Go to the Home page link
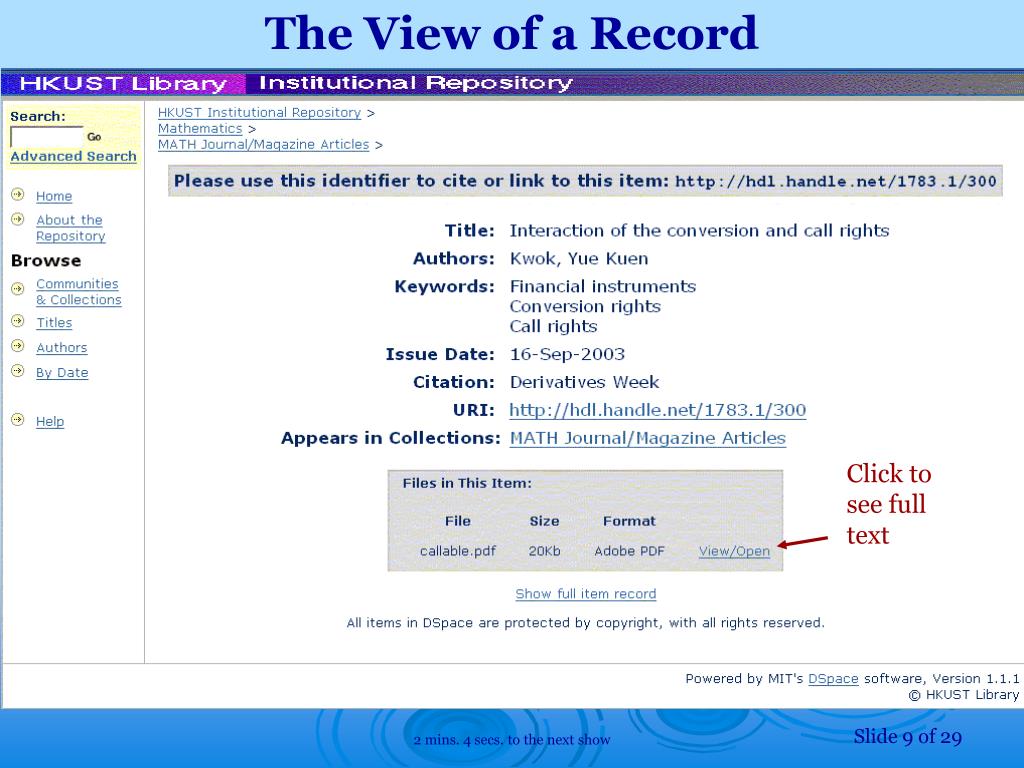Viewport: 1024px width, 768px height. point(54,196)
